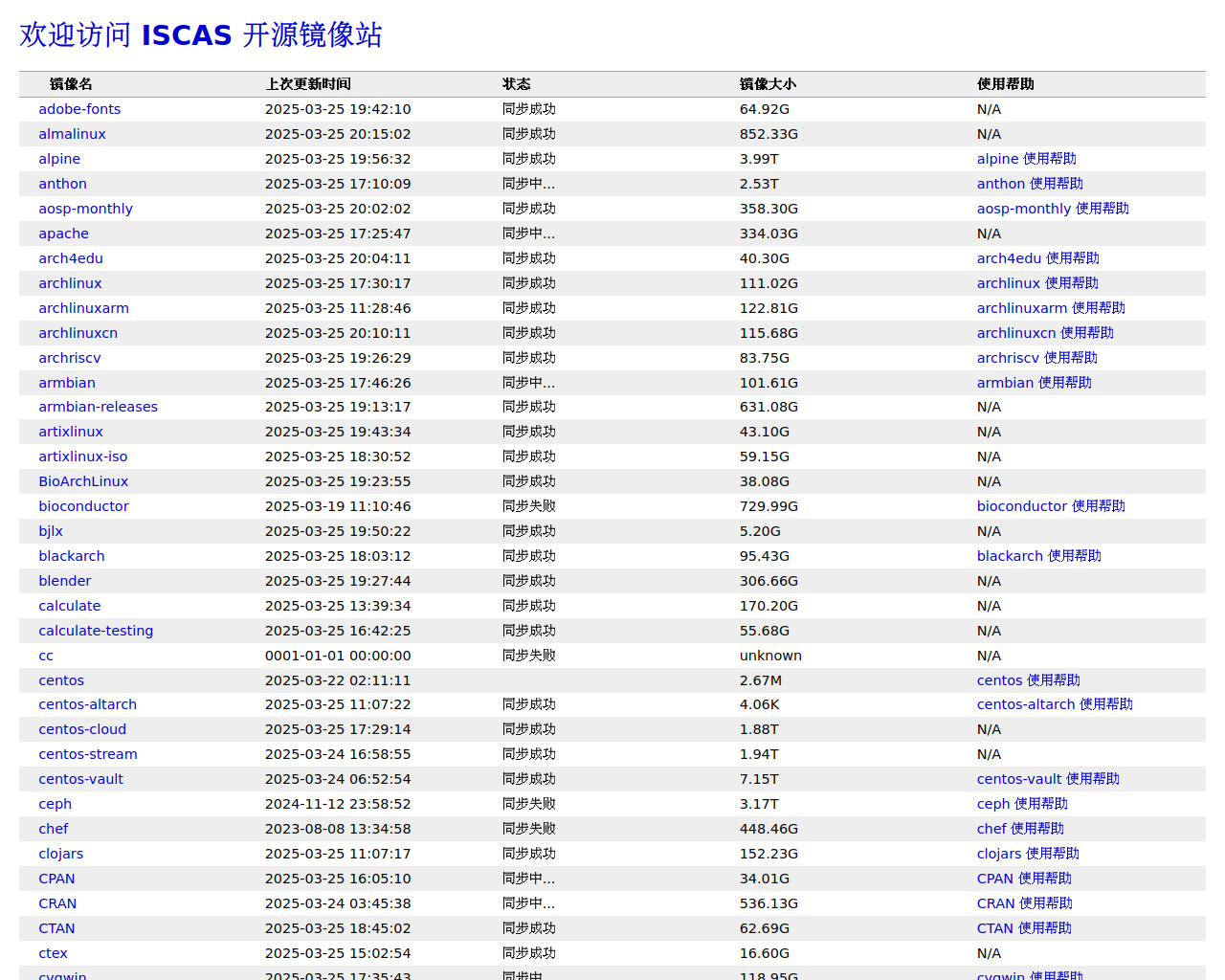The height and width of the screenshot is (980, 1225).
Task: Open the blackarch mirror link
Action: coord(72,556)
